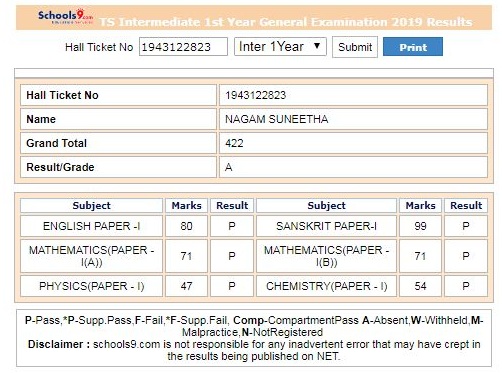The image size is (502, 373).
Task: Select the Hall Ticket No value 1943122823 cell
Action: pos(353,95)
